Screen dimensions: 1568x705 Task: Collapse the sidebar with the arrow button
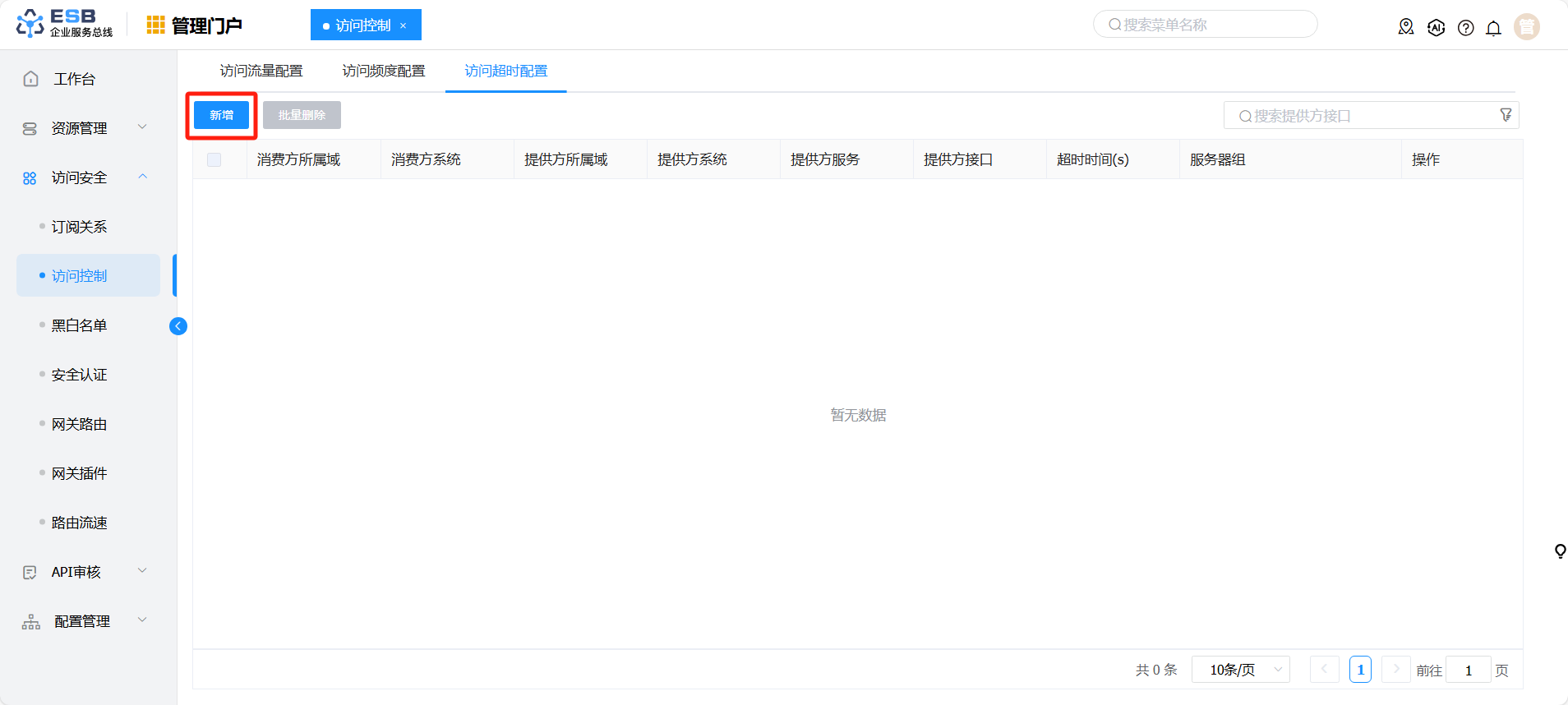tap(178, 326)
